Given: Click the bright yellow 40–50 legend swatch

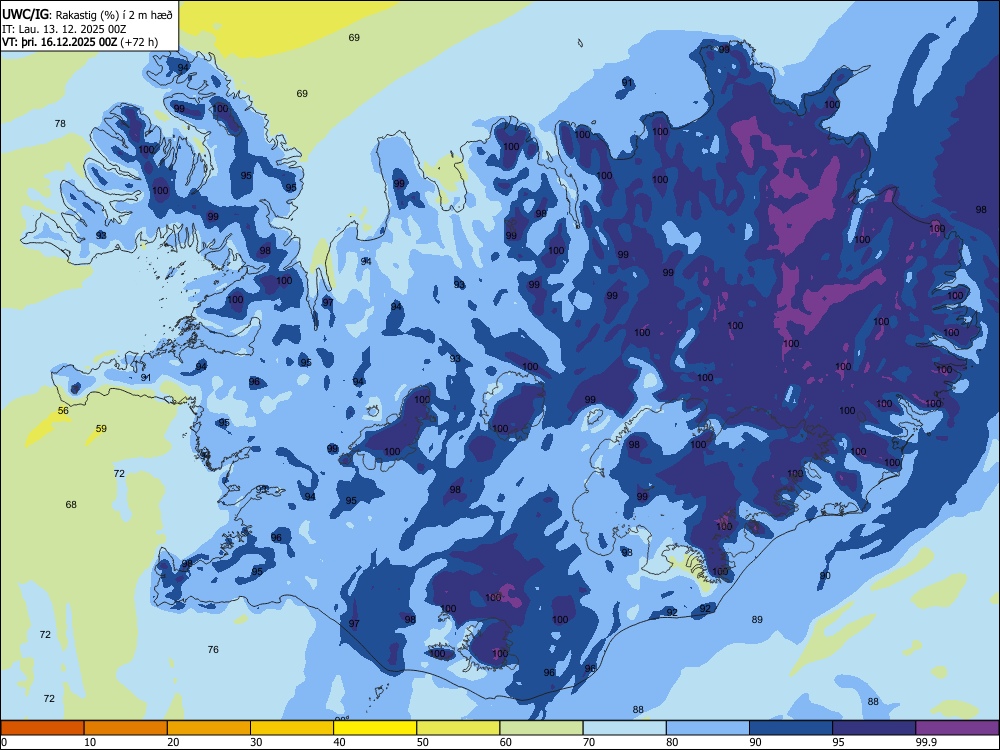Looking at the screenshot, I should (x=375, y=728).
